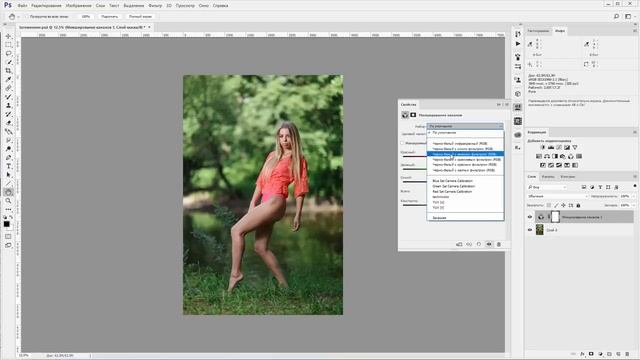Image resolution: width=640 pixels, height=360 pixels.
Task: Switch to the Гистограмма tab
Action: point(538,31)
